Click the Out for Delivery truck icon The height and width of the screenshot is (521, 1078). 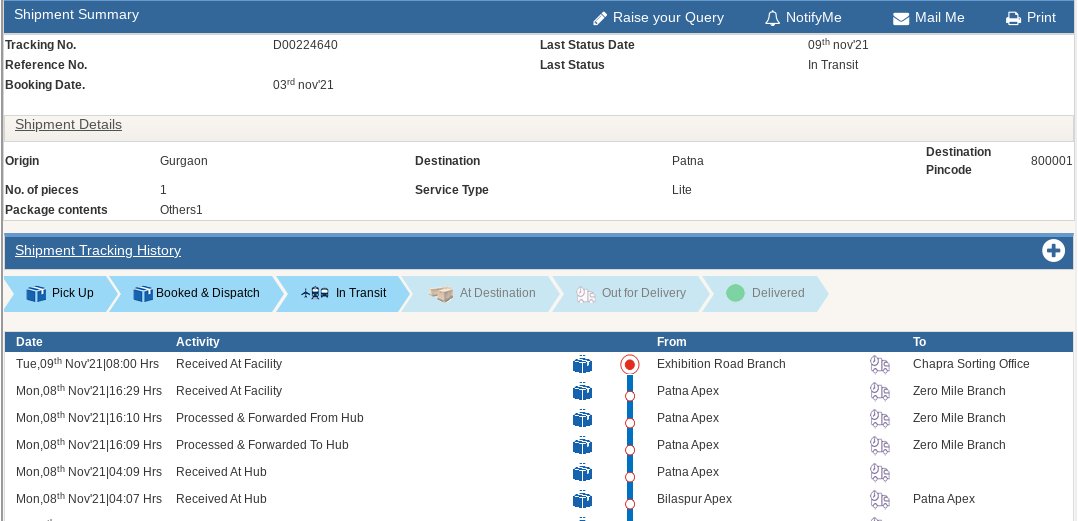[x=585, y=294]
